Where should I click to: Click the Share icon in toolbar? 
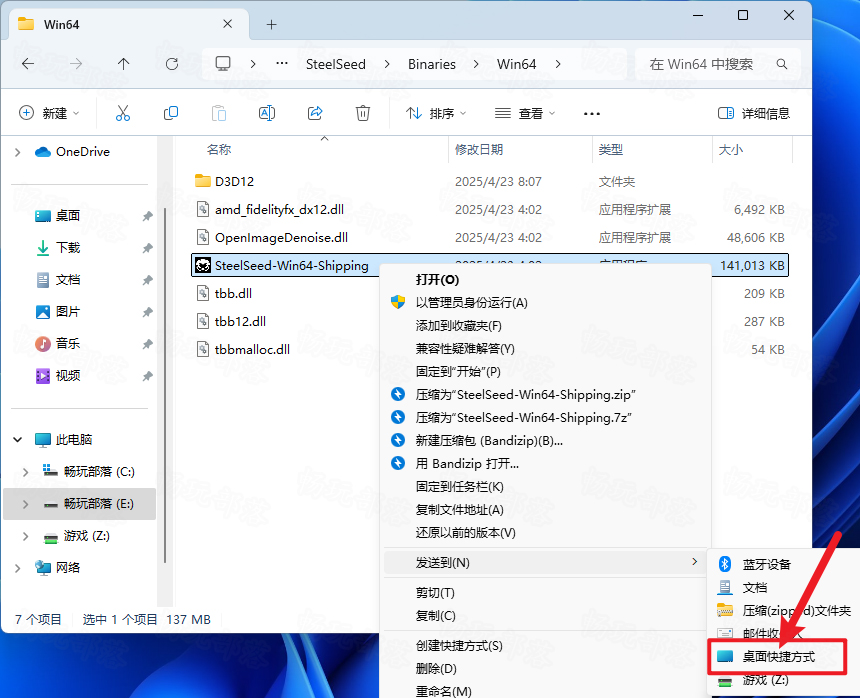coord(315,114)
